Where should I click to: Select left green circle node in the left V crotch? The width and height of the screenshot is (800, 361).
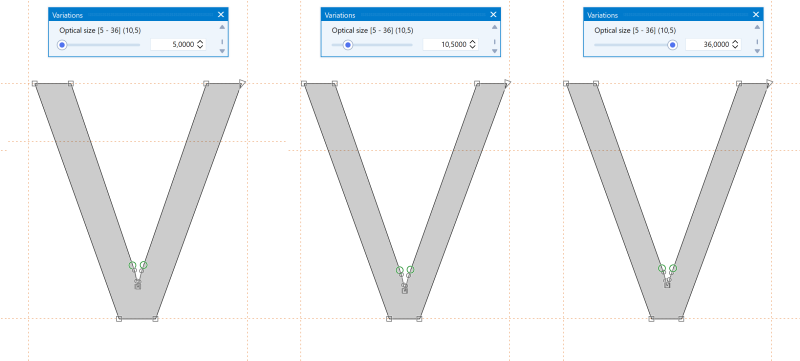point(133,265)
